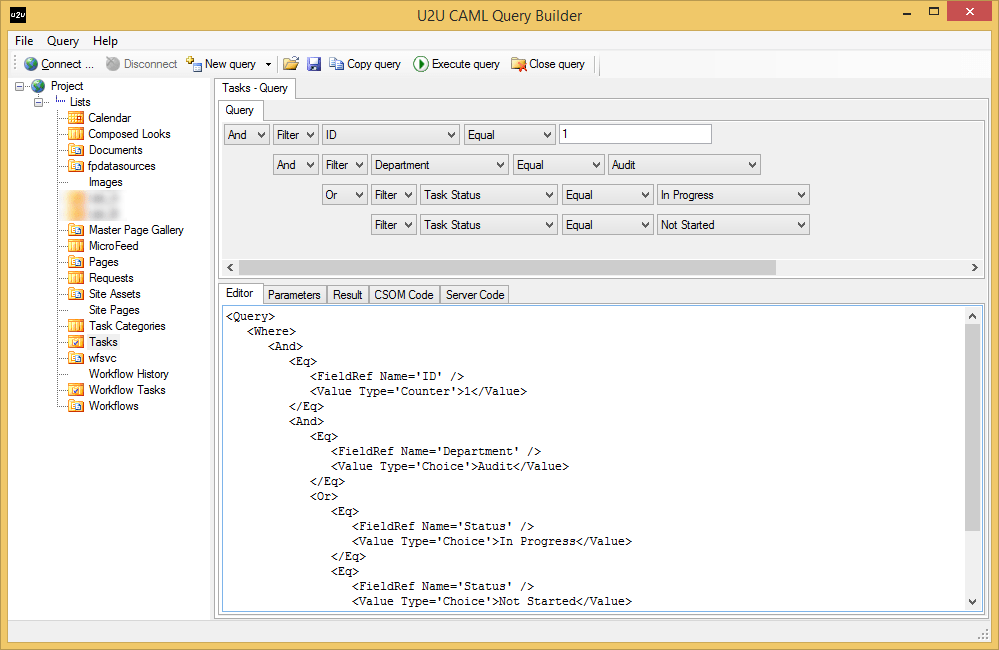Viewport: 999px width, 650px height.
Task: Click the fpdatasources library icon
Action: point(76,166)
